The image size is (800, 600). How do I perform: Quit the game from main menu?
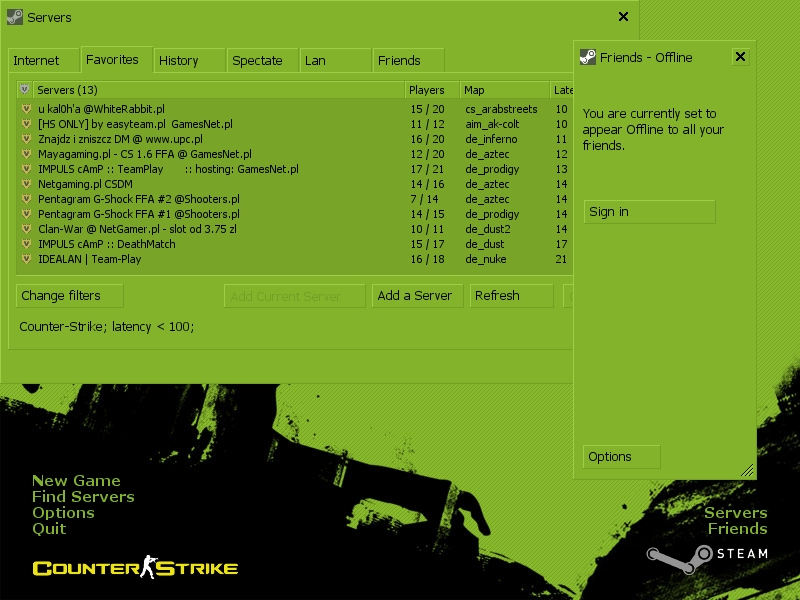[x=49, y=529]
